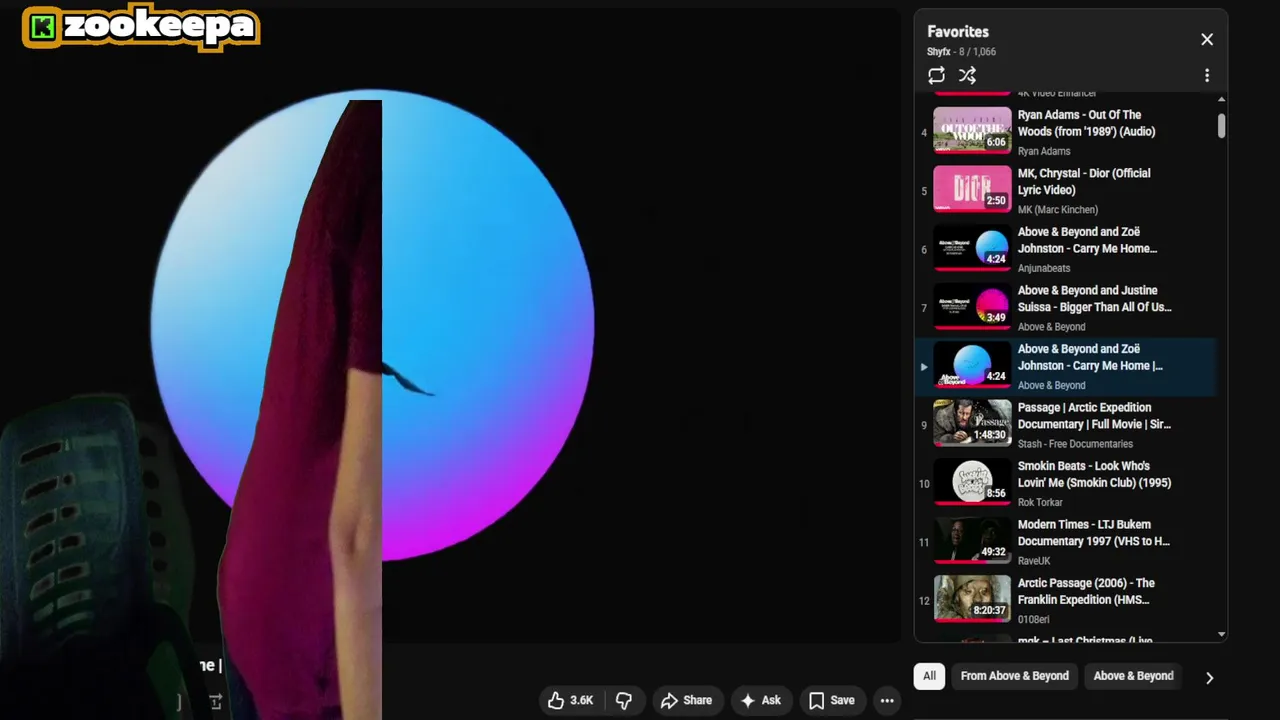Image resolution: width=1280 pixels, height=720 pixels.
Task: Dislike the video with thumbs down
Action: click(624, 700)
